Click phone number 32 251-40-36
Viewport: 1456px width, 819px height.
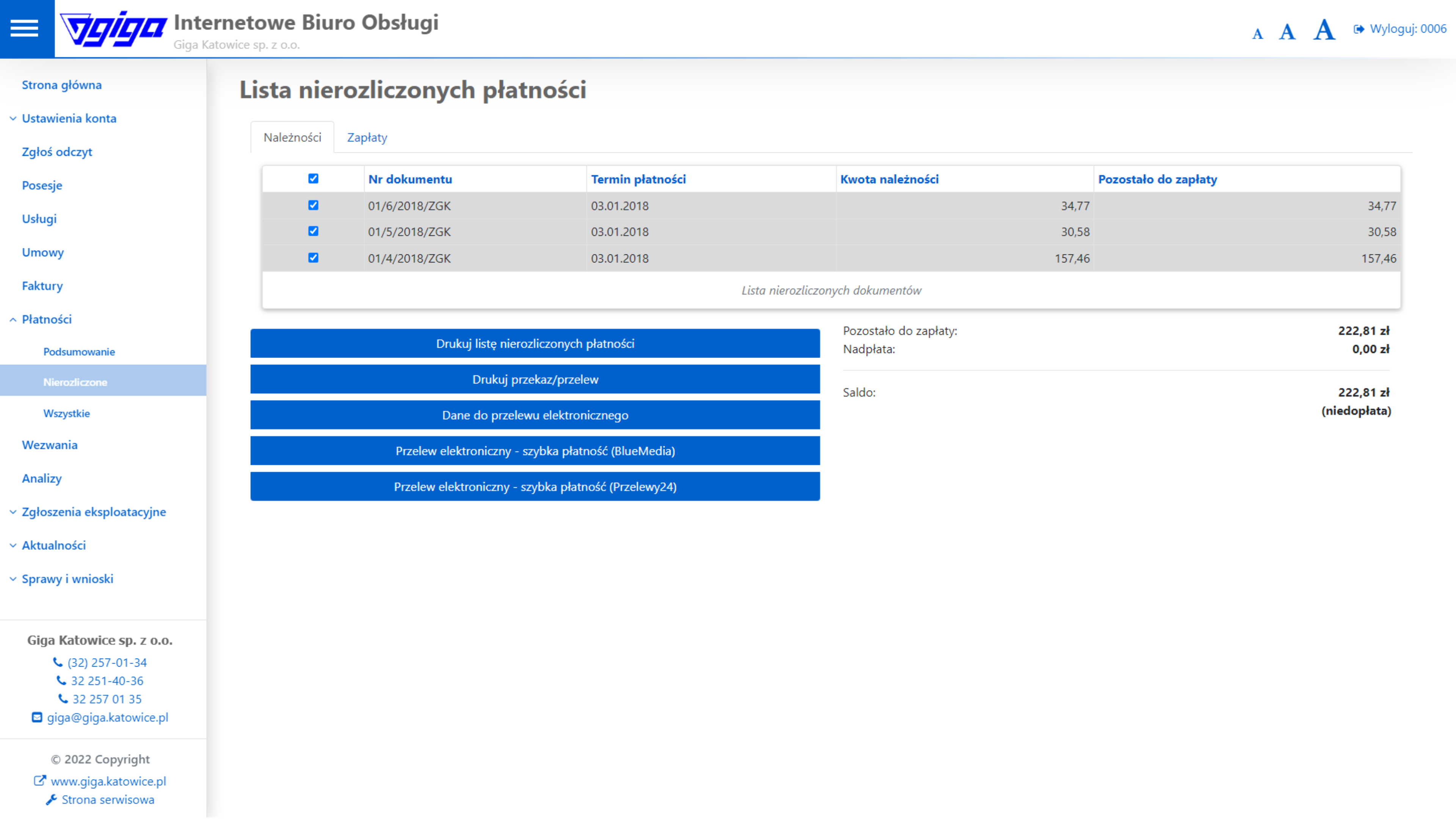click(x=107, y=681)
